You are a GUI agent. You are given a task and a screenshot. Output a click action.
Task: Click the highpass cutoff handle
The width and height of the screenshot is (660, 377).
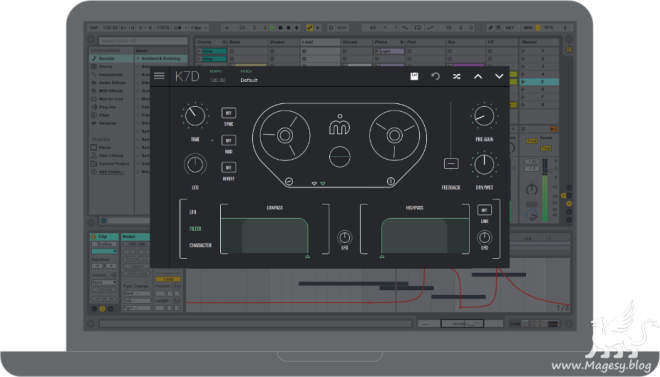[x=381, y=256]
